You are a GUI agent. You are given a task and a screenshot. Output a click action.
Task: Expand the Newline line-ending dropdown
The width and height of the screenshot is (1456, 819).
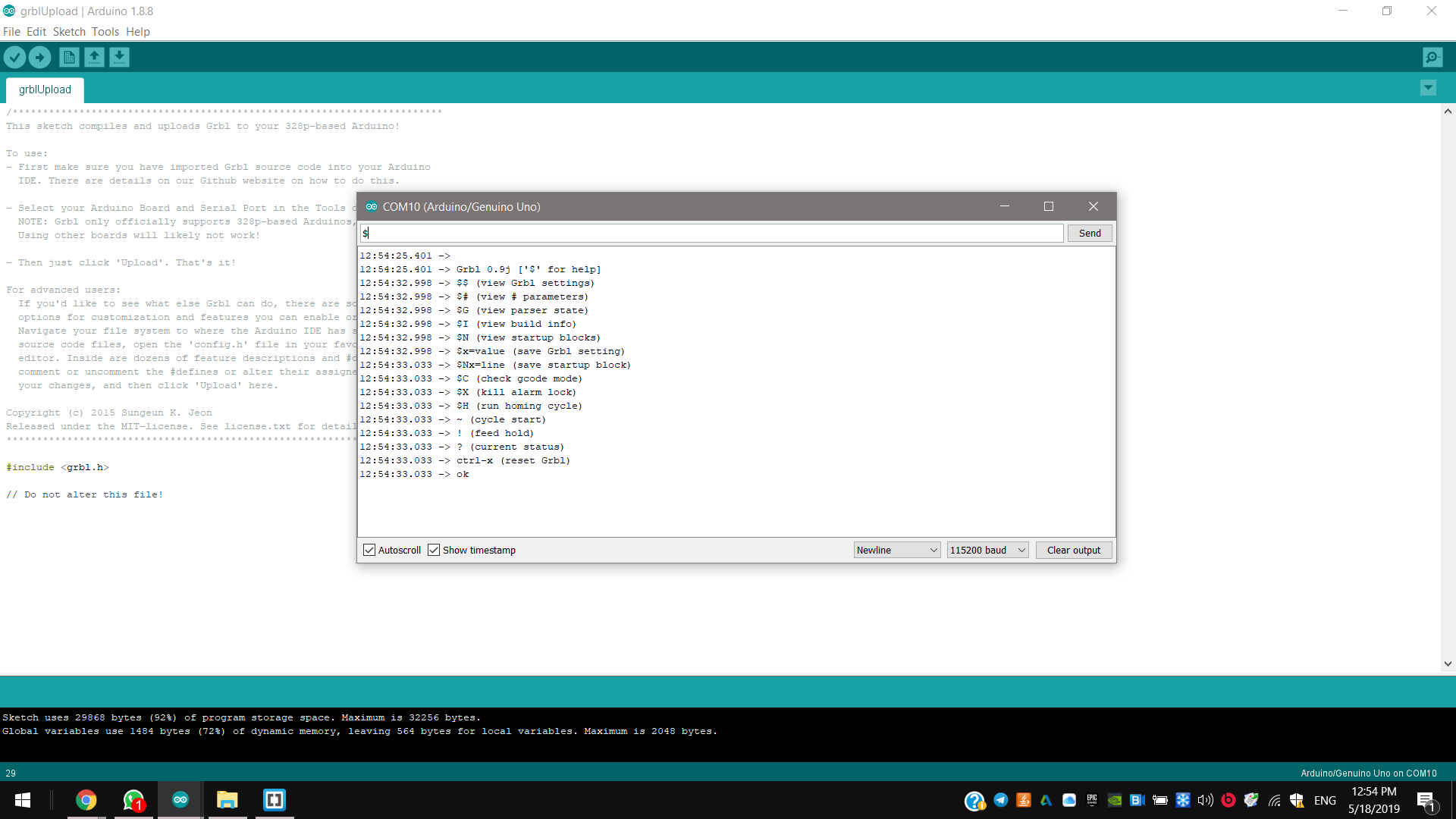coord(897,550)
